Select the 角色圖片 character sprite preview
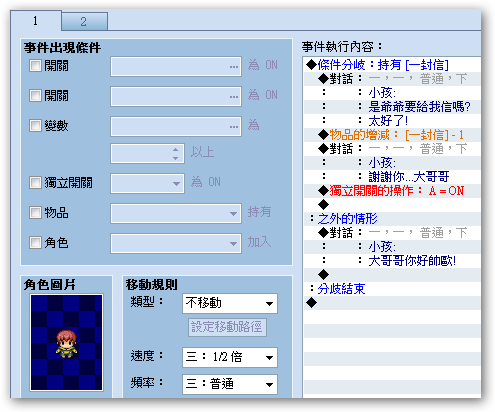This screenshot has width=495, height=412. (67, 342)
